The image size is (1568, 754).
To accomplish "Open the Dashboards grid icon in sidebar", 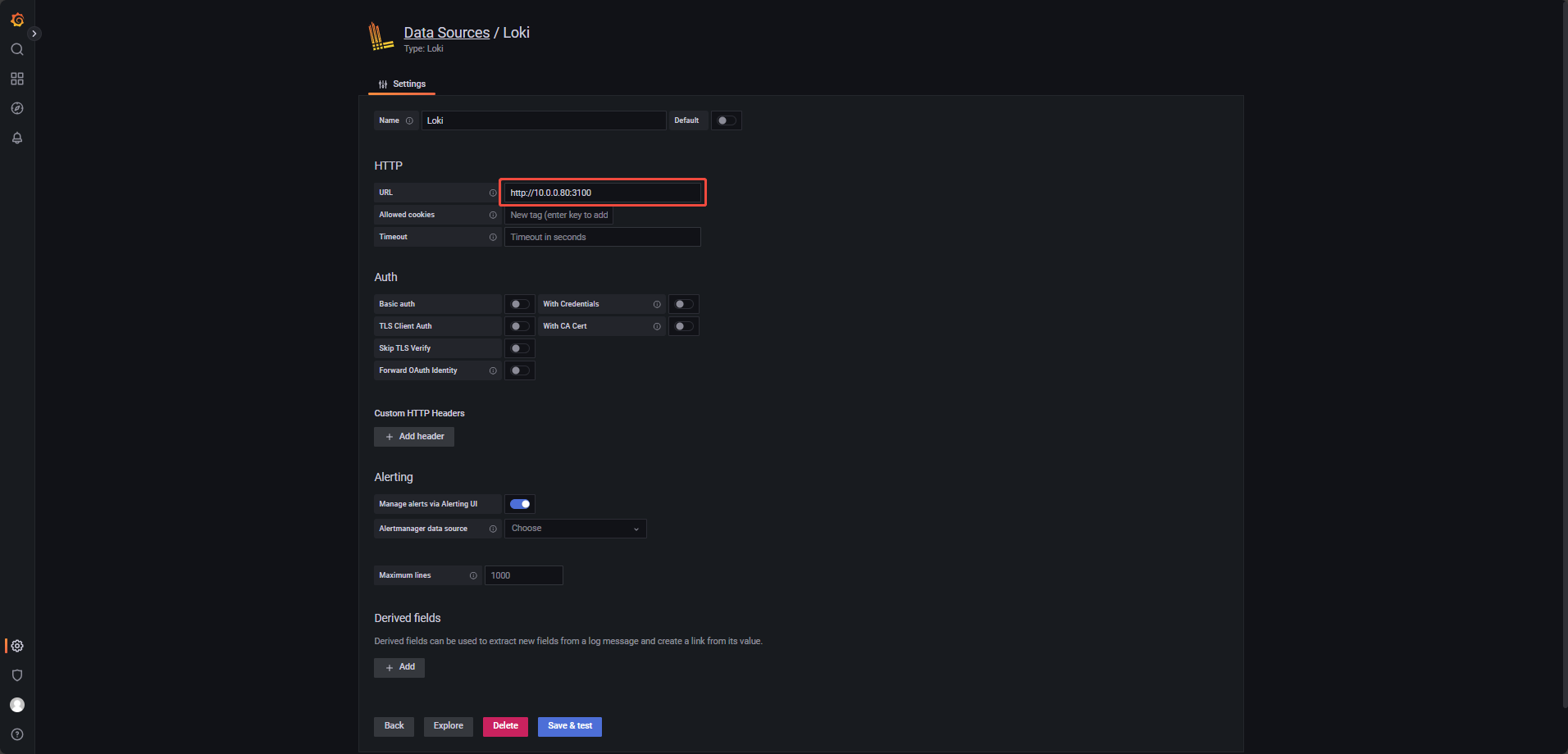I will point(17,79).
